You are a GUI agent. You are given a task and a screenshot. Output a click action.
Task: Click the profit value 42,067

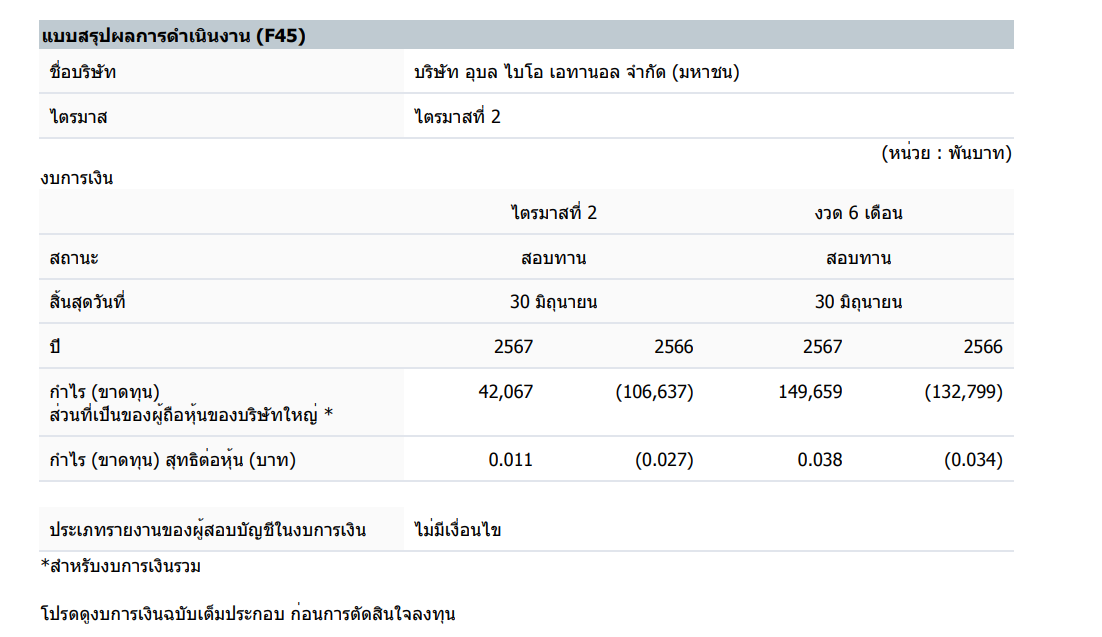[505, 392]
